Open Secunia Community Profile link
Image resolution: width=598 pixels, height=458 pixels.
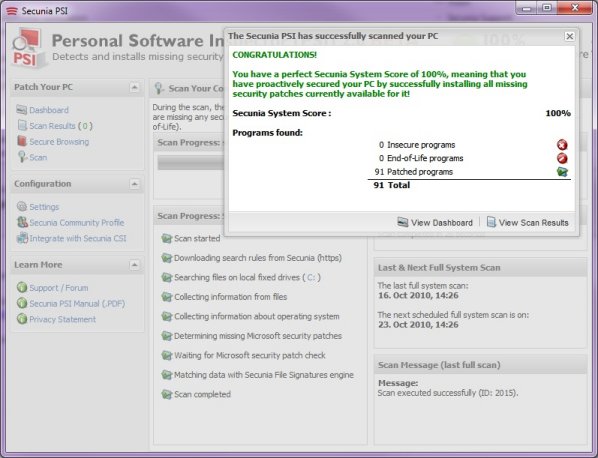tap(77, 222)
